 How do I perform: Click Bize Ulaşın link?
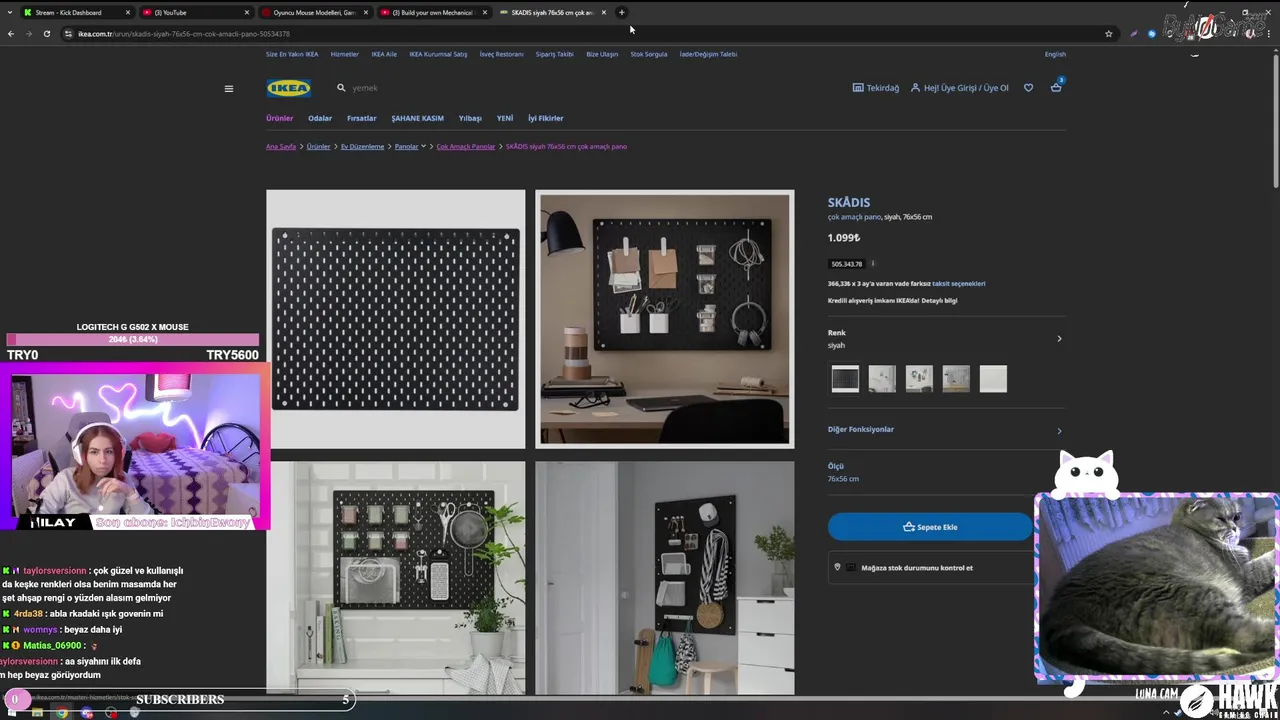coord(602,54)
